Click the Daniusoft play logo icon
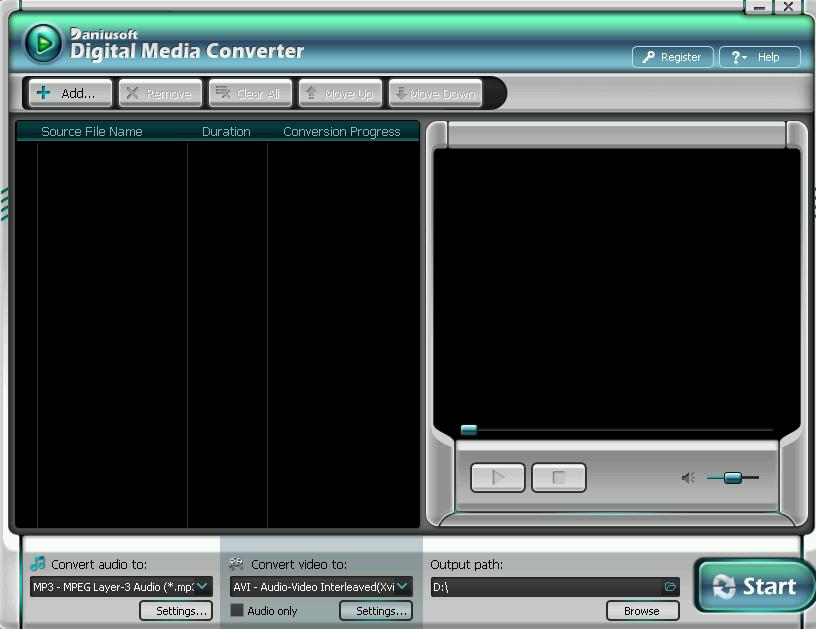816x629 pixels. coord(43,44)
